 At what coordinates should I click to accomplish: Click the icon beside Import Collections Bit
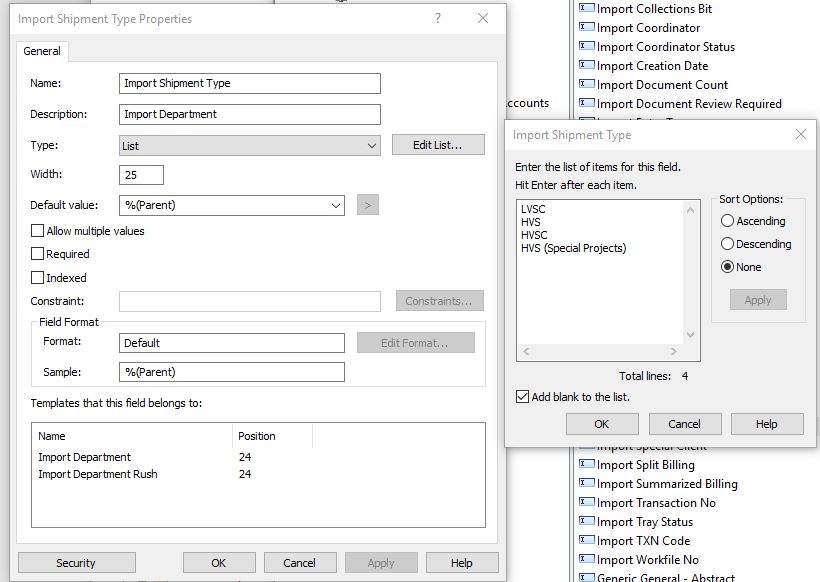[x=587, y=9]
